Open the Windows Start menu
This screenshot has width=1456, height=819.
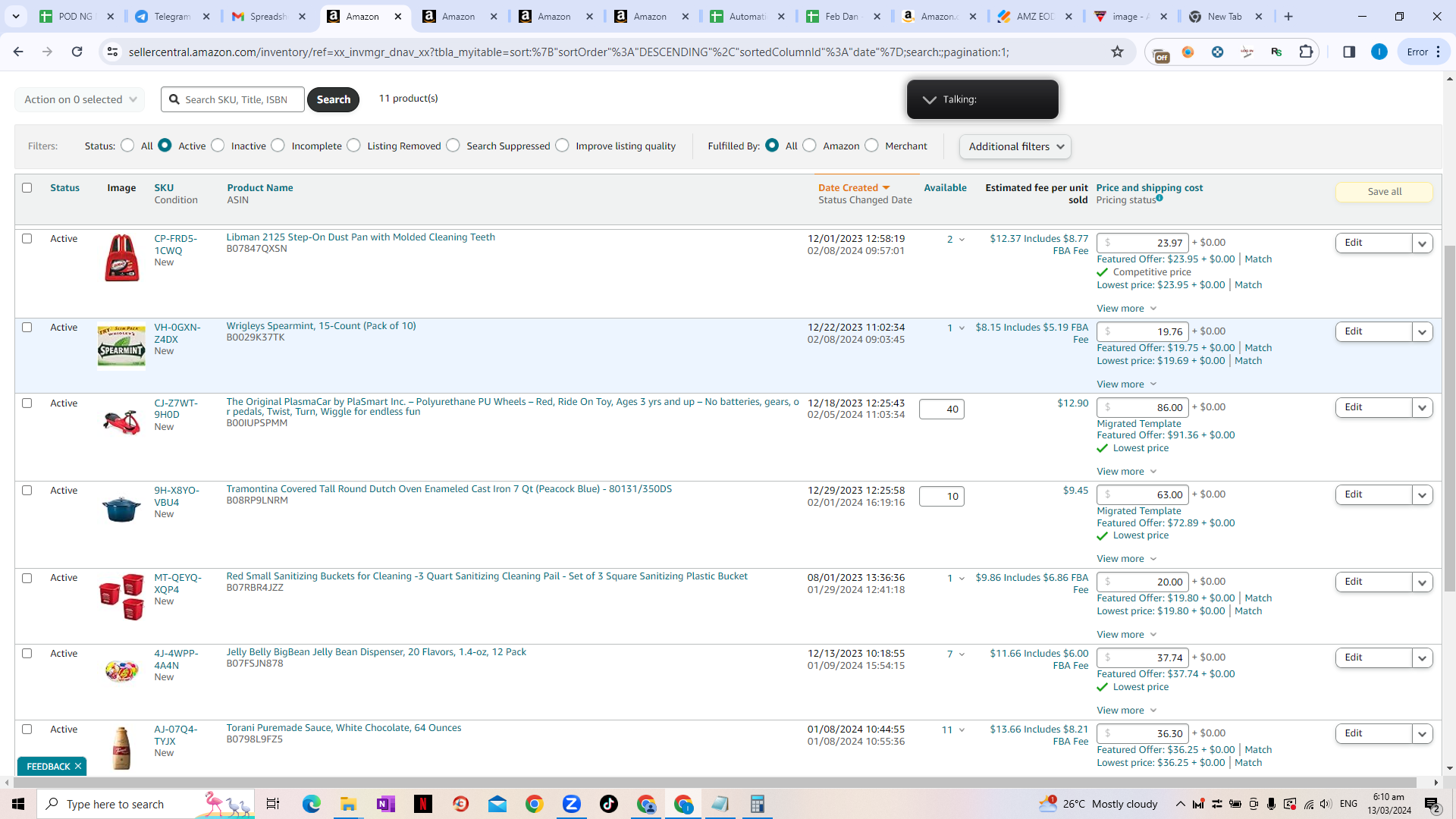18,804
